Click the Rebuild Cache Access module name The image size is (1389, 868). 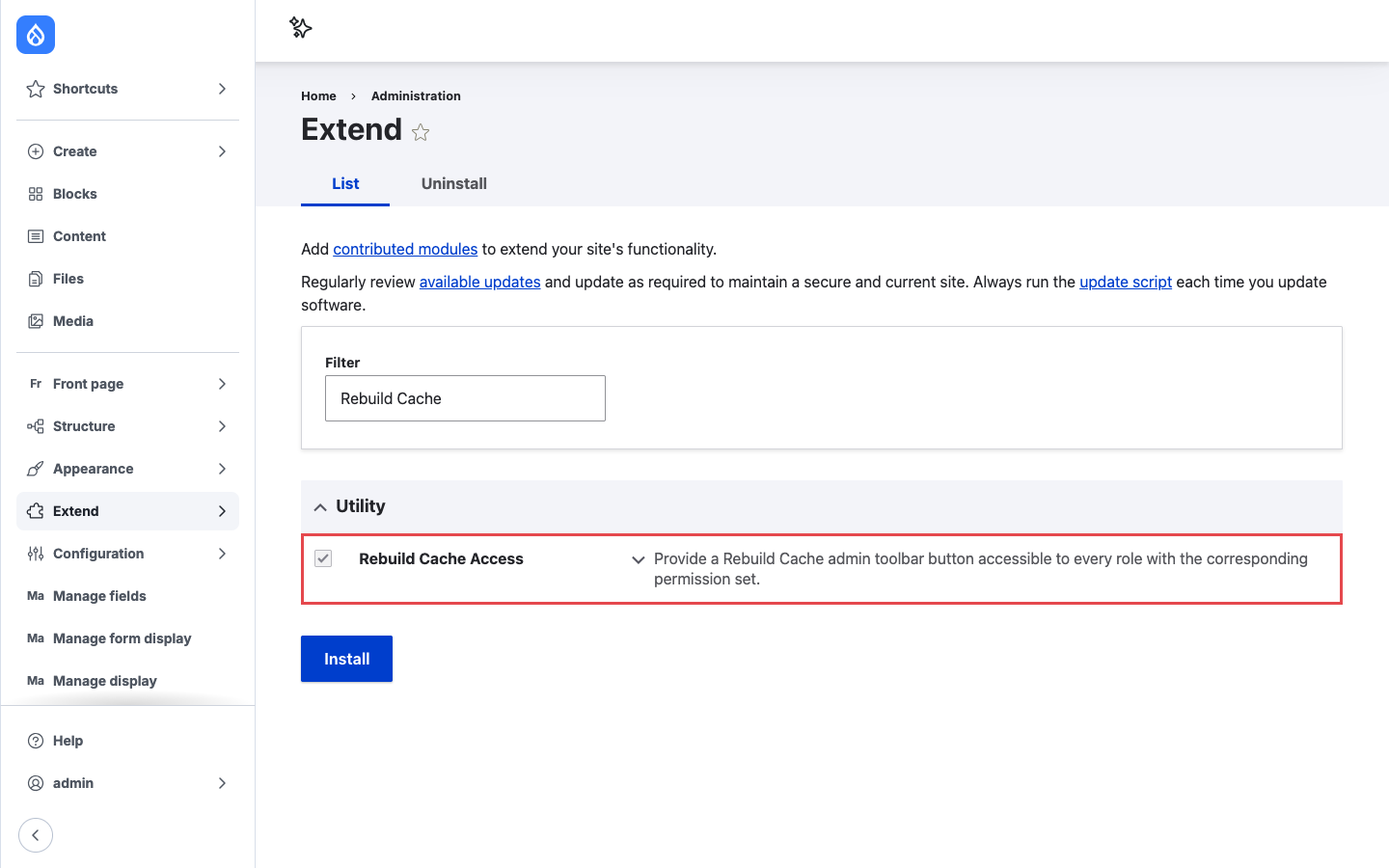click(x=441, y=558)
